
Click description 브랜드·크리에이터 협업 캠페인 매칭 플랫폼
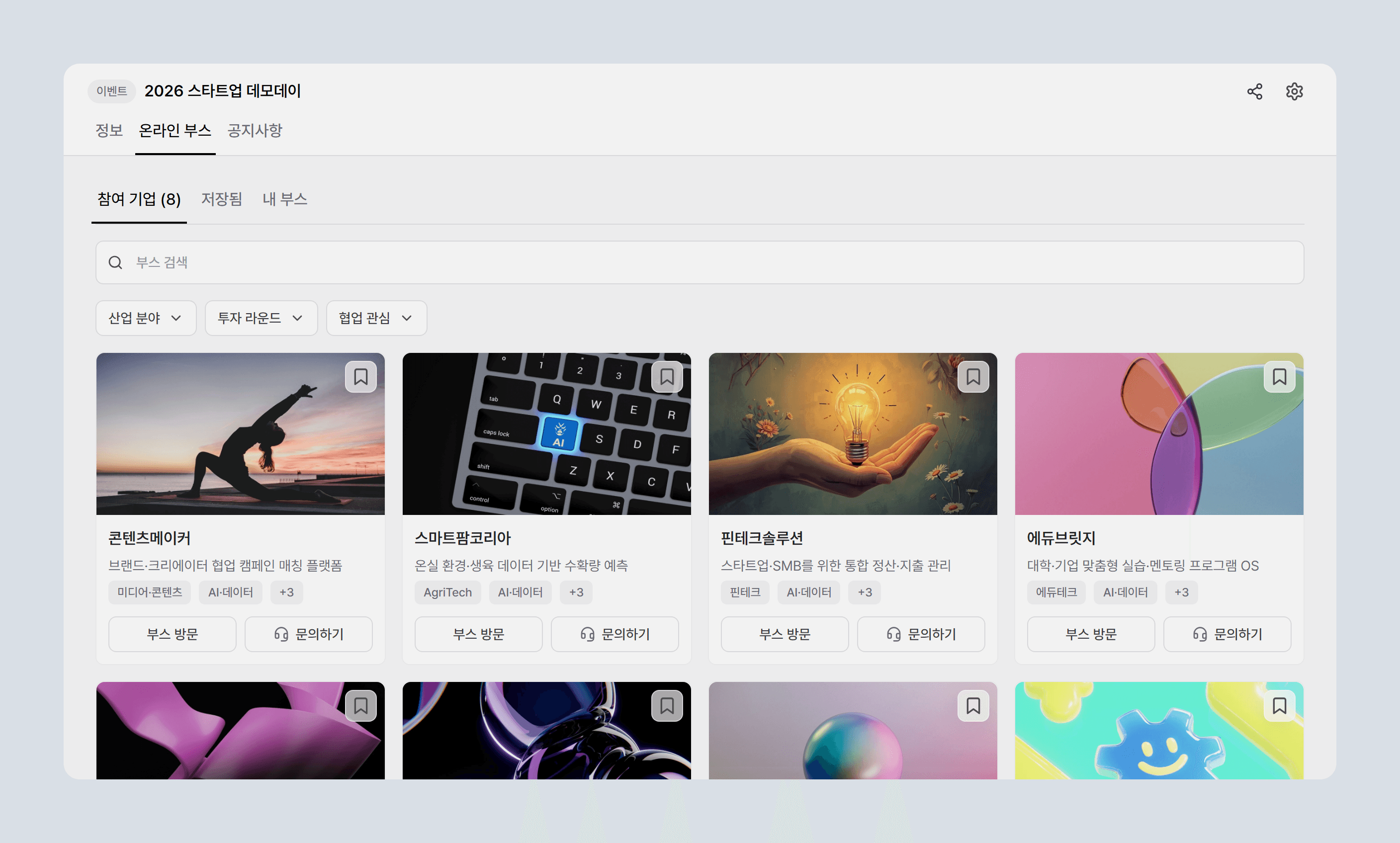pyautogui.click(x=226, y=566)
